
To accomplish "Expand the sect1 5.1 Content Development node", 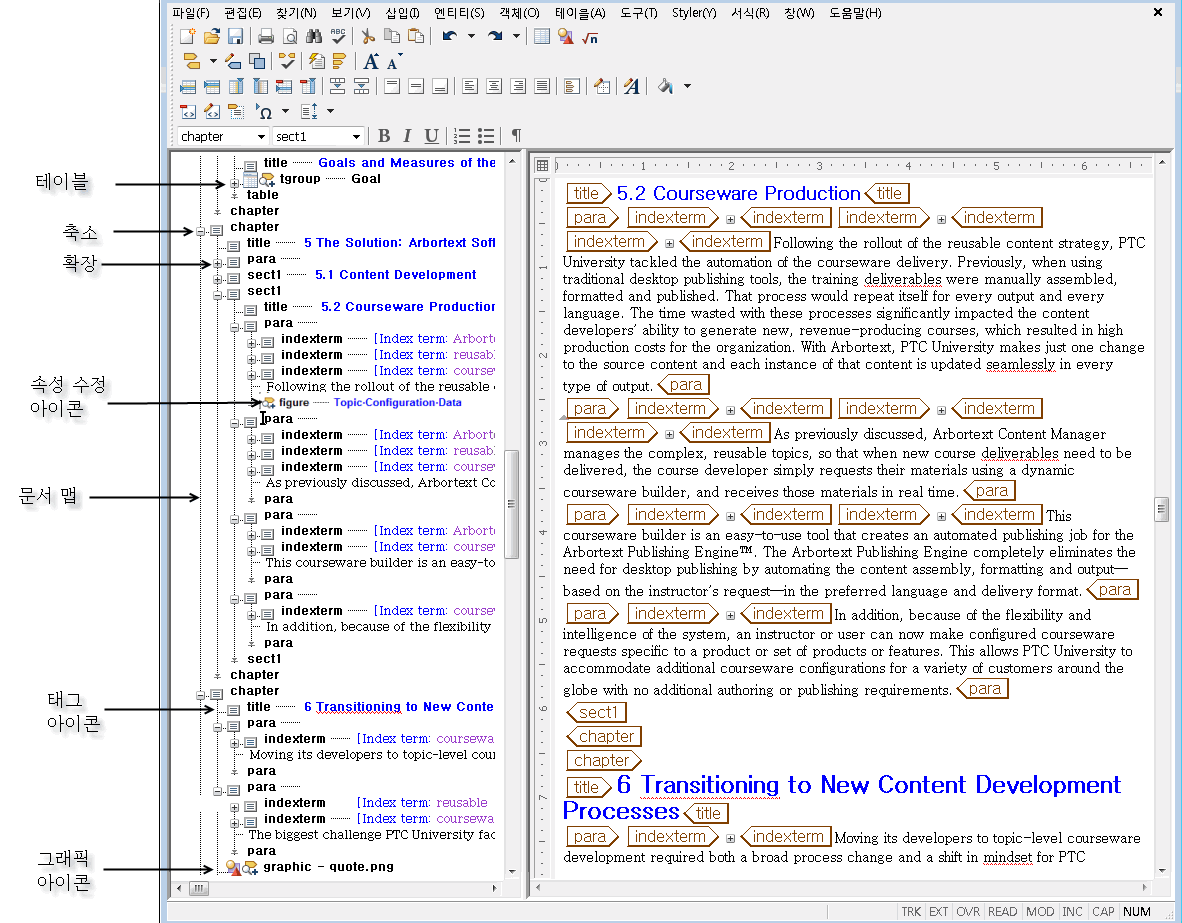I will (217, 279).
